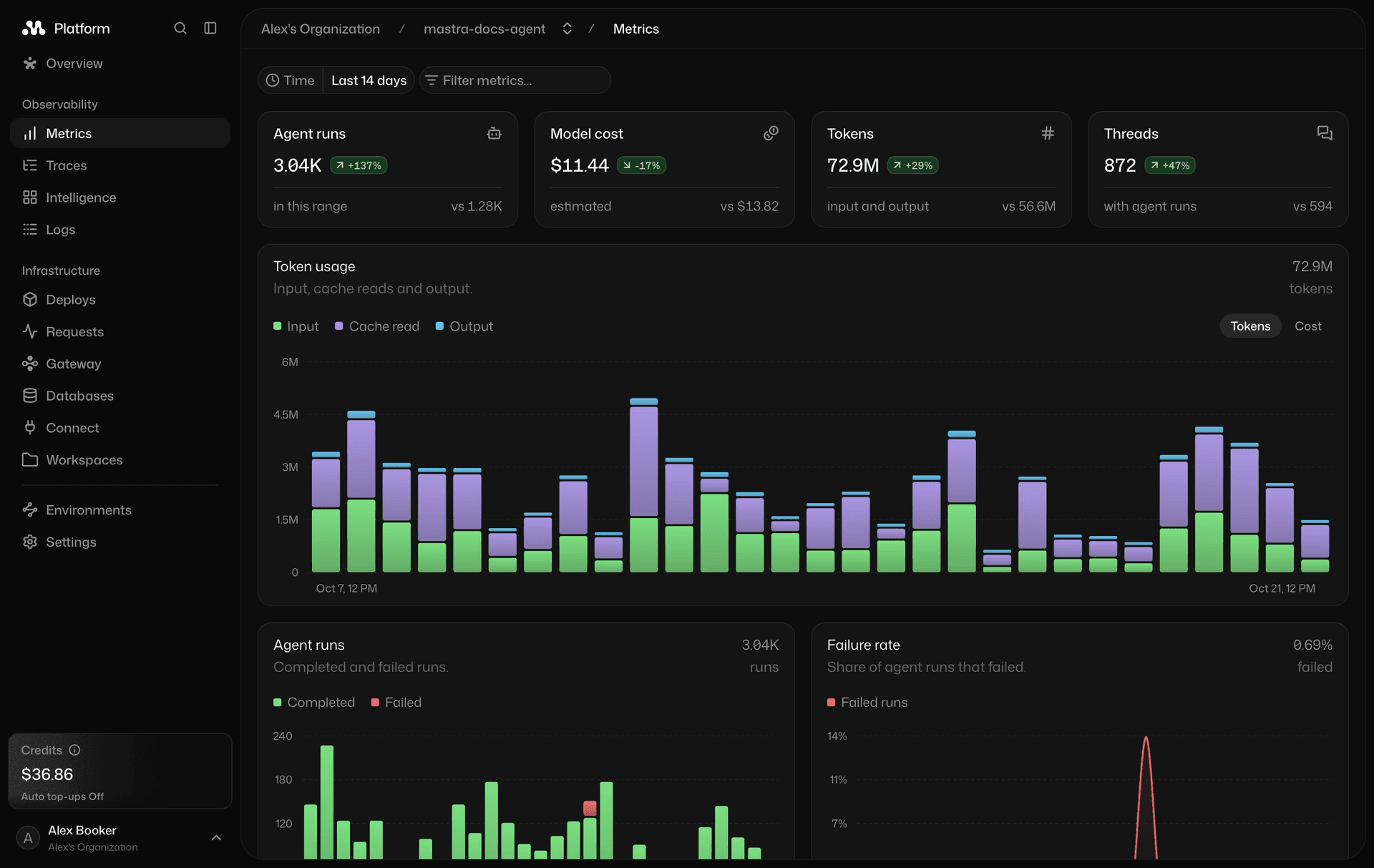This screenshot has width=1374, height=868.
Task: Click the Intelligence grid icon
Action: pyautogui.click(x=29, y=198)
